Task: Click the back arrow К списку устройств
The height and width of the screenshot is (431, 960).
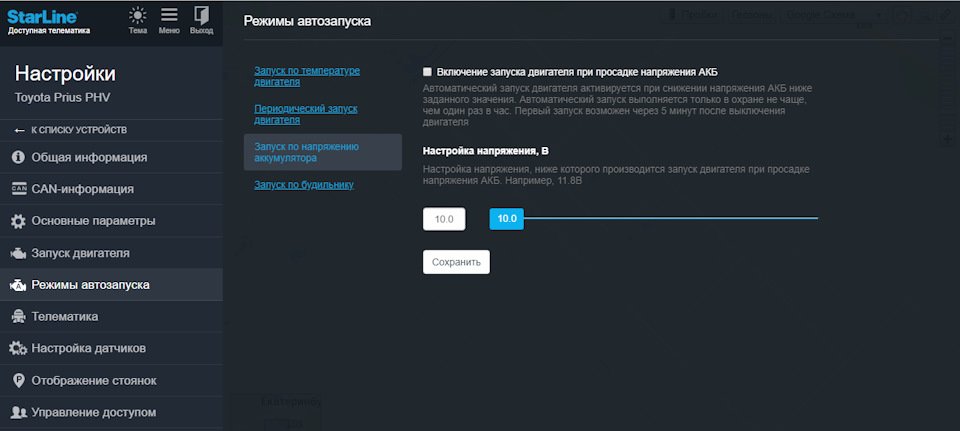Action: 20,131
